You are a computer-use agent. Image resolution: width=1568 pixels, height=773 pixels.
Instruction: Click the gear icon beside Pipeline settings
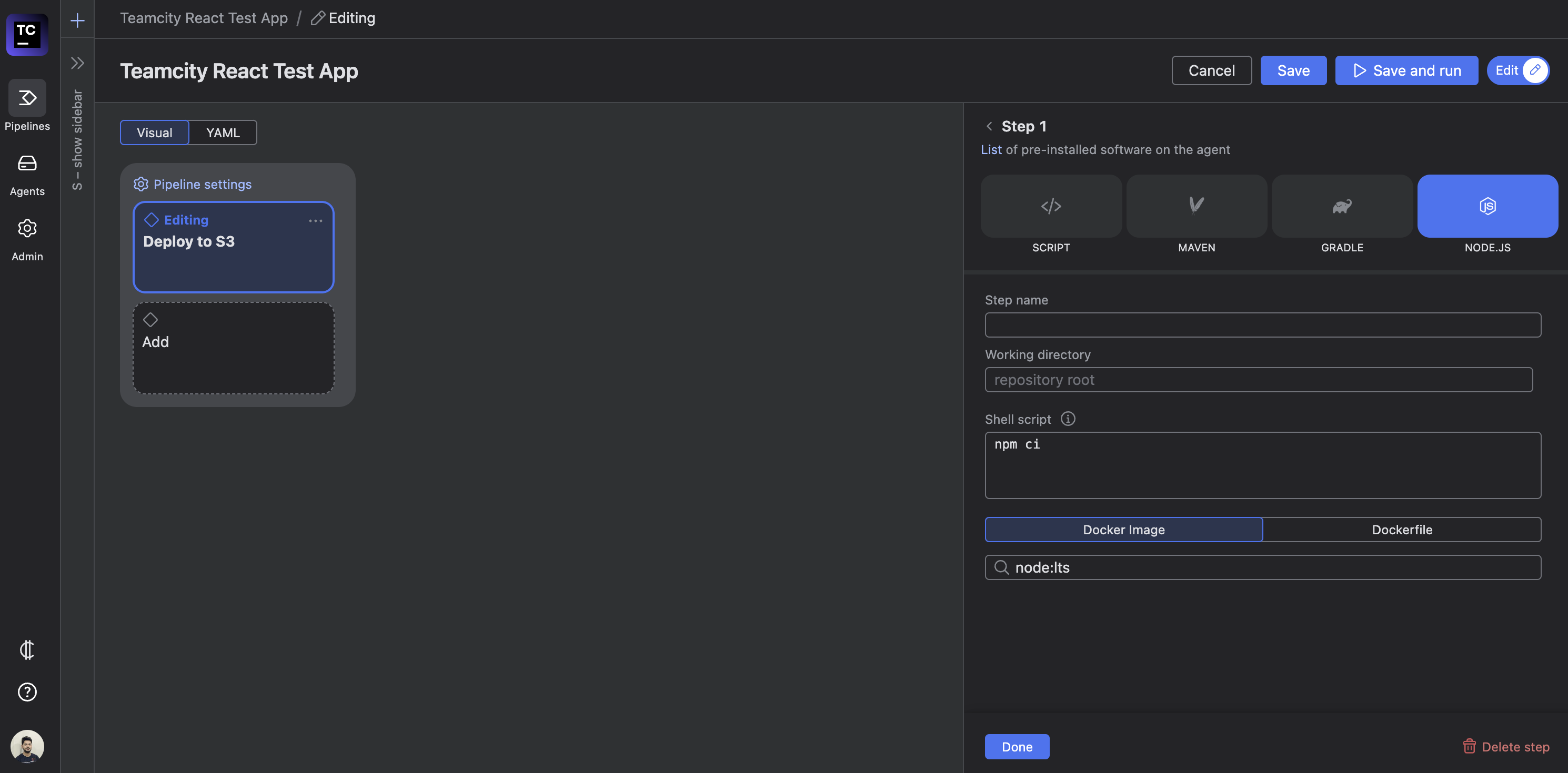[x=140, y=184]
